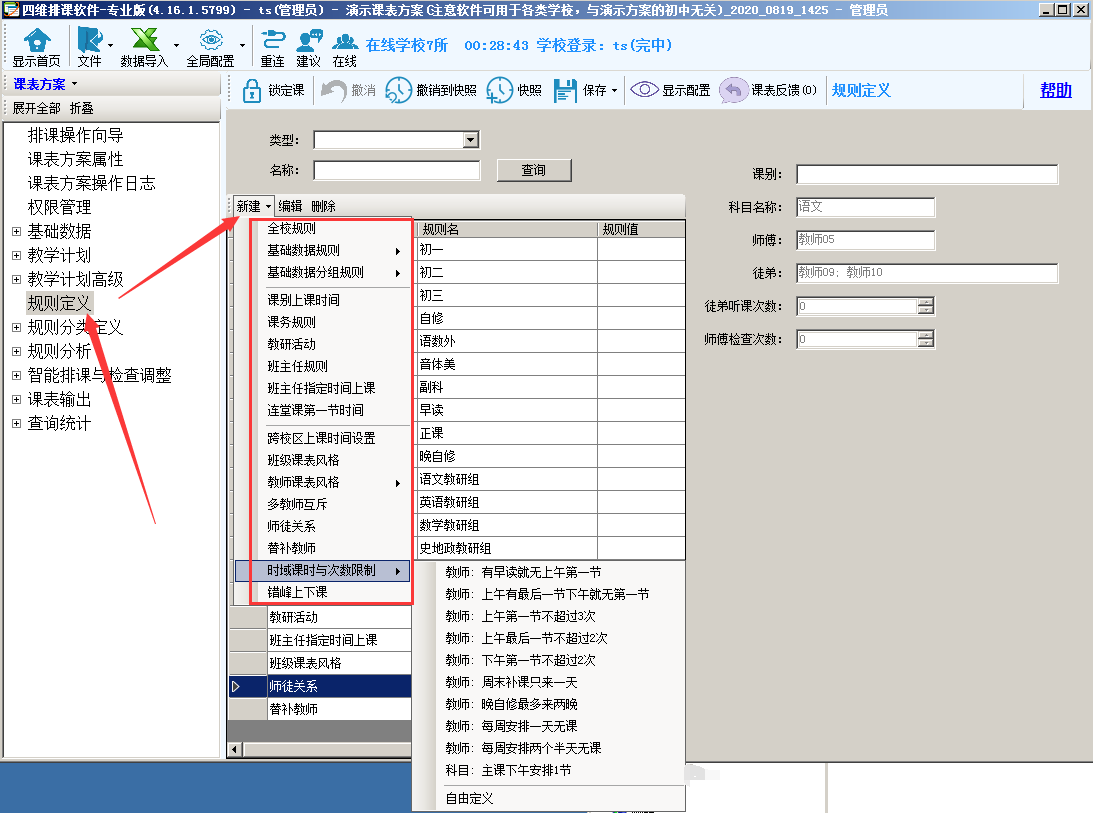Screen dimensions: 1093x813
Task: Open the 类型 combo box dropdown
Action: pos(470,140)
